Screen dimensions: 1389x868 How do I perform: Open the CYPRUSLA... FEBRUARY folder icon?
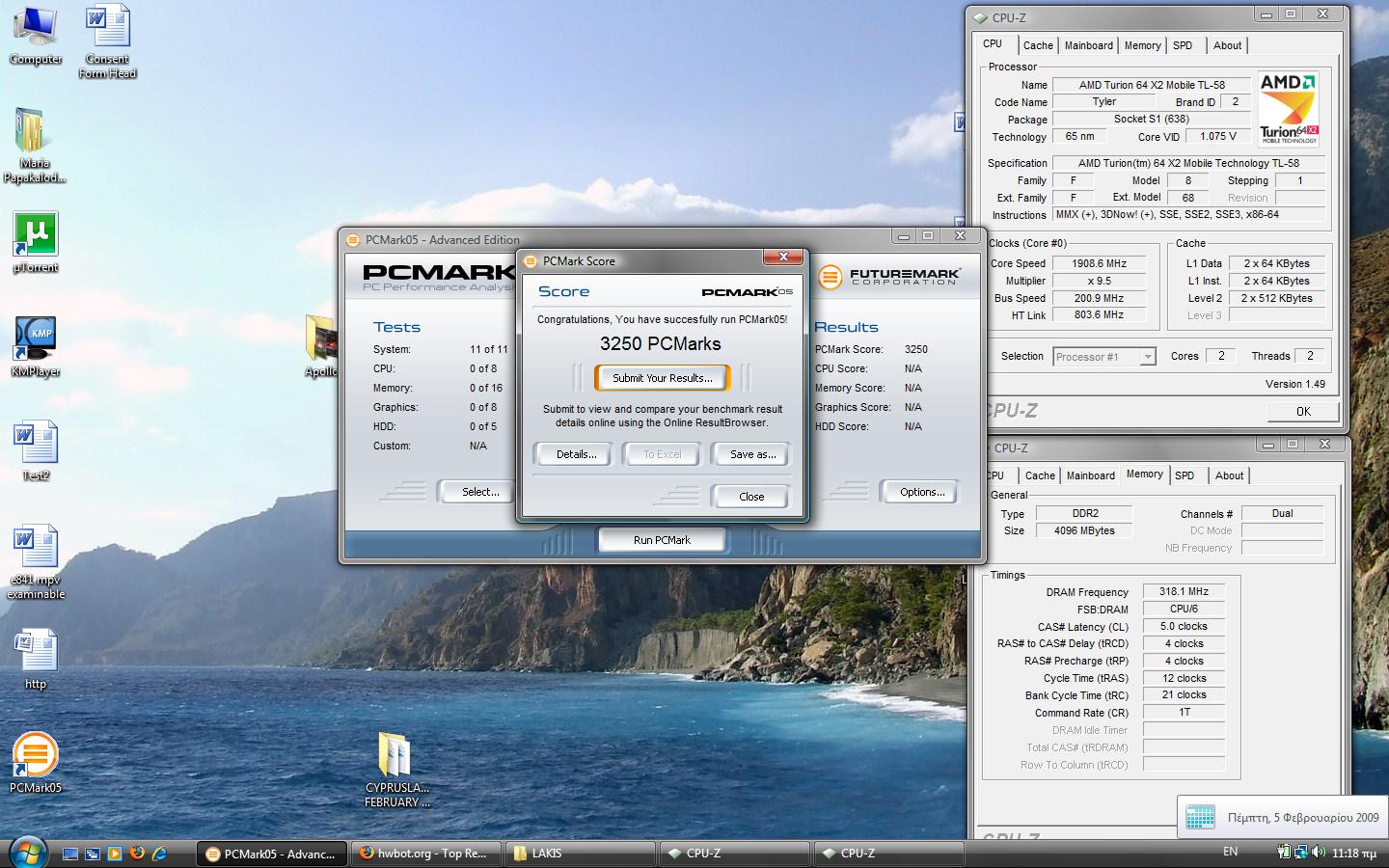(396, 769)
